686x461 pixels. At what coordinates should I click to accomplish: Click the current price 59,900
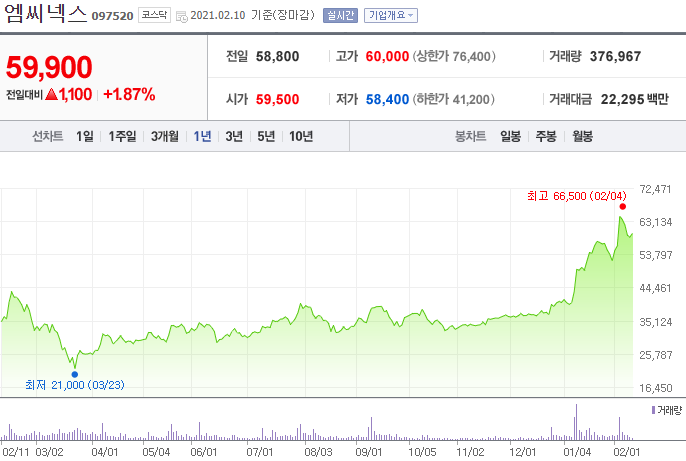click(x=49, y=67)
